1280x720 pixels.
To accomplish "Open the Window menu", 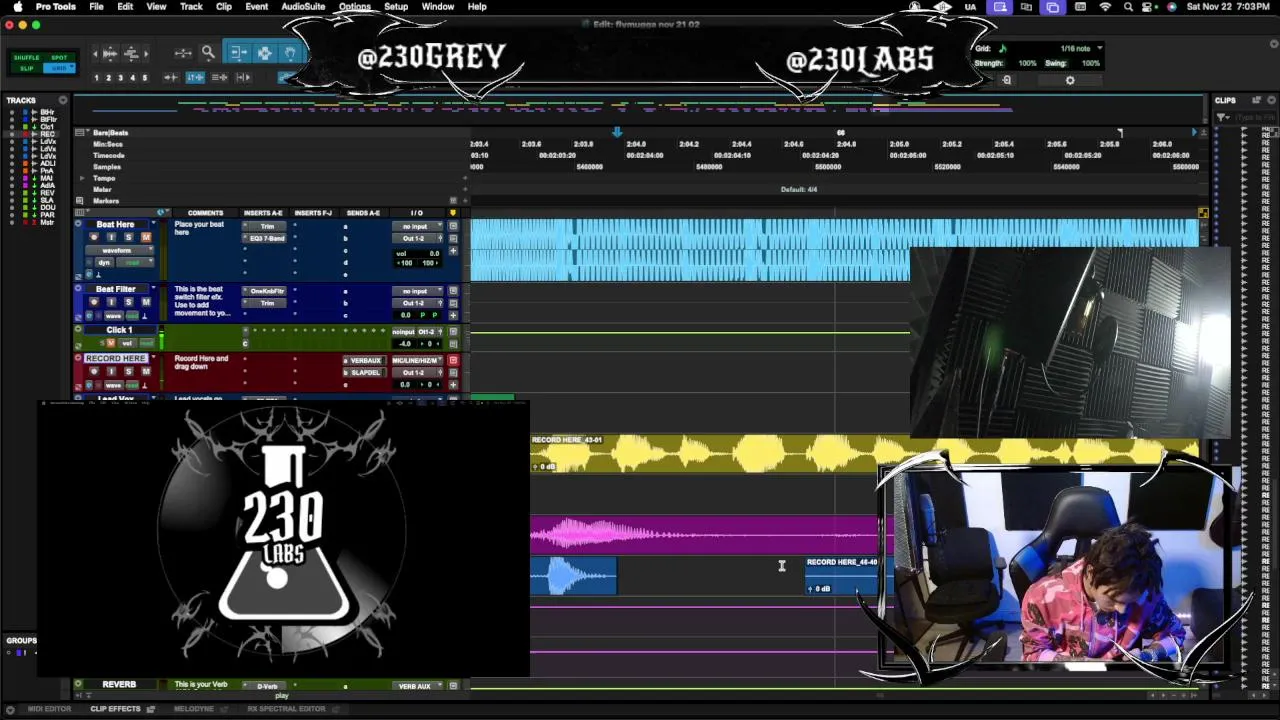I will (438, 7).
